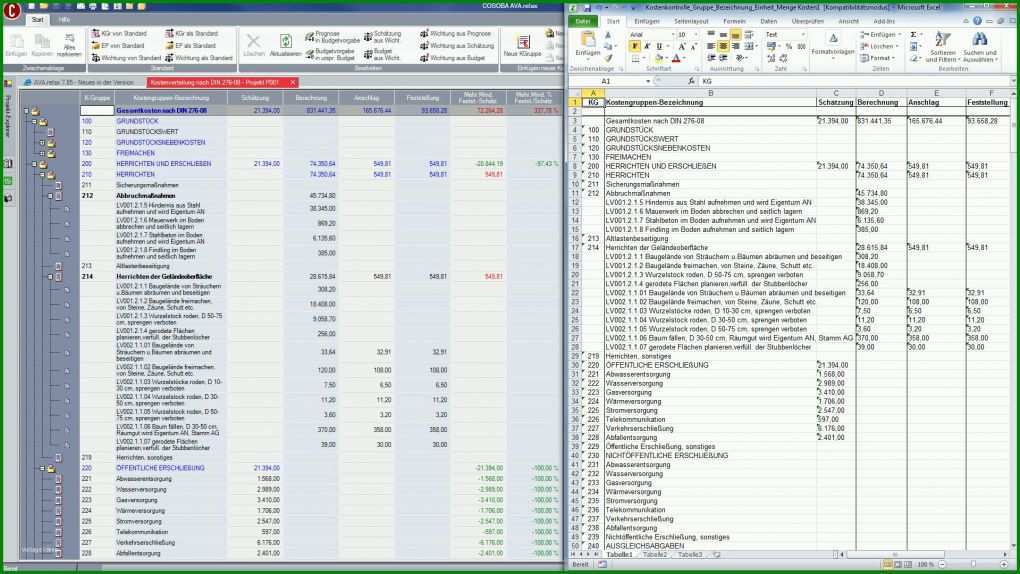Click 'Alles markieren' in AVA ribbon

pos(69,45)
